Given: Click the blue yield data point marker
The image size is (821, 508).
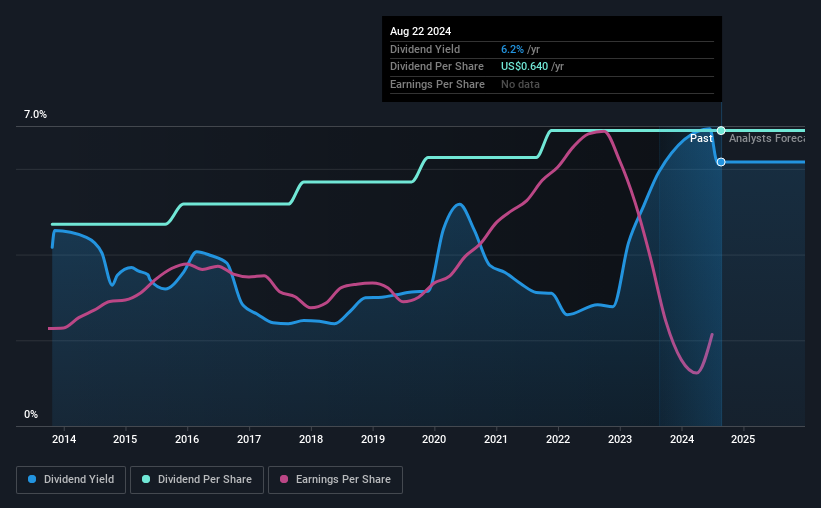Looking at the screenshot, I should (x=721, y=162).
